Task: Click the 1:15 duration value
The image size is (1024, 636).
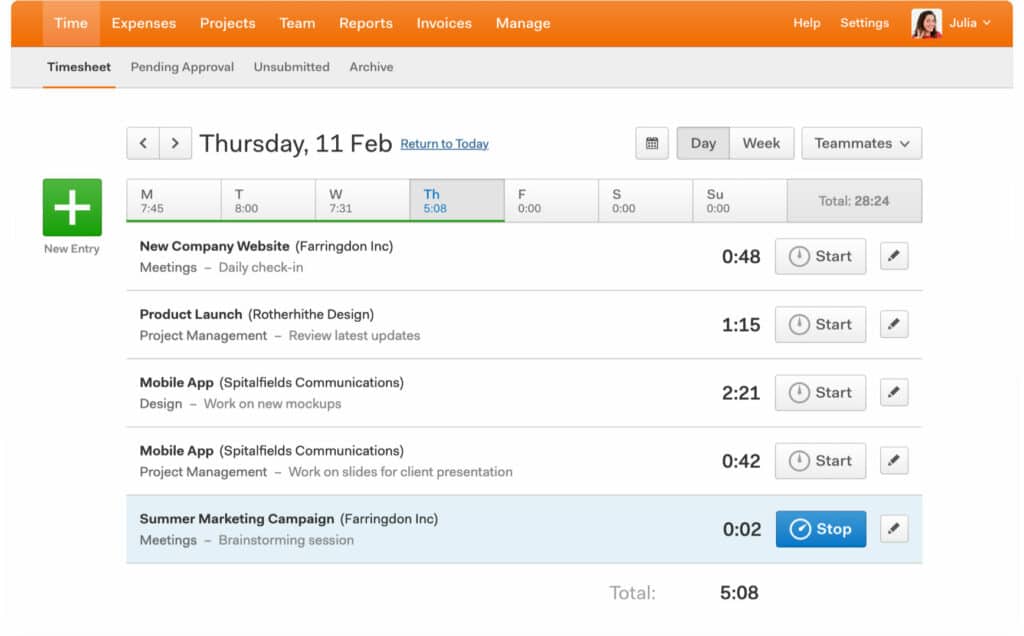Action: pos(741,325)
